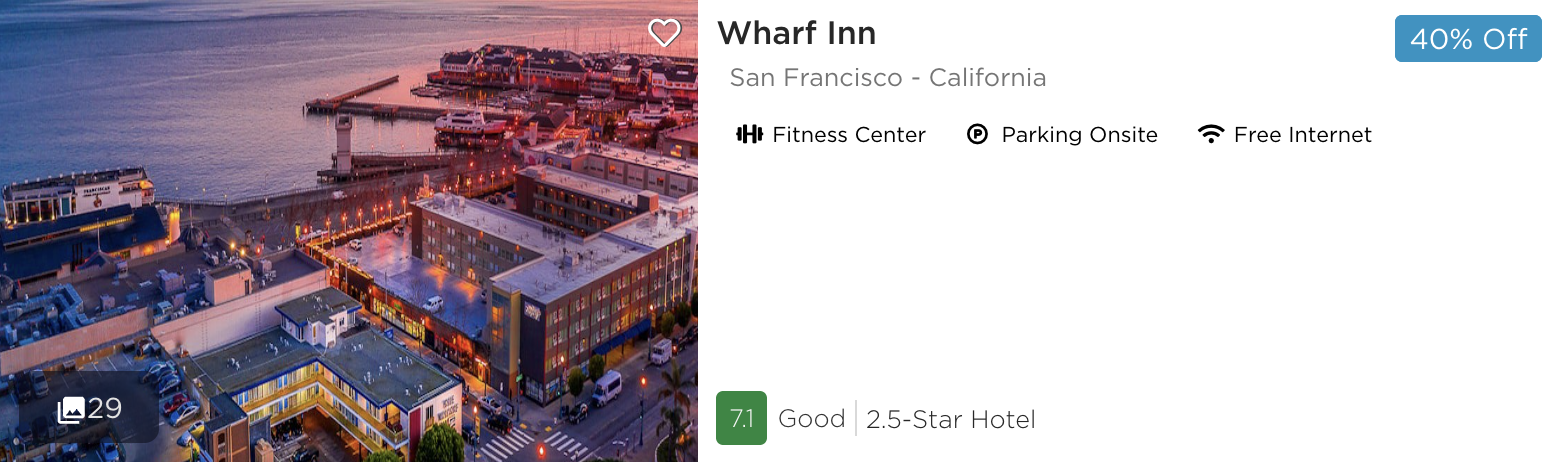Click the 40% Off discount badge
Image resolution: width=1558 pixels, height=462 pixels.
(1468, 39)
